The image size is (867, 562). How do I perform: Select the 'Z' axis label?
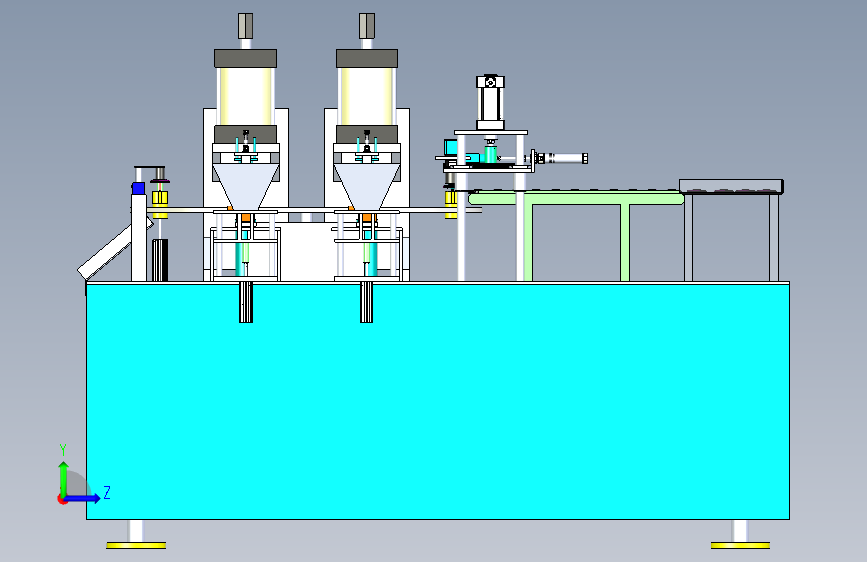point(107,492)
